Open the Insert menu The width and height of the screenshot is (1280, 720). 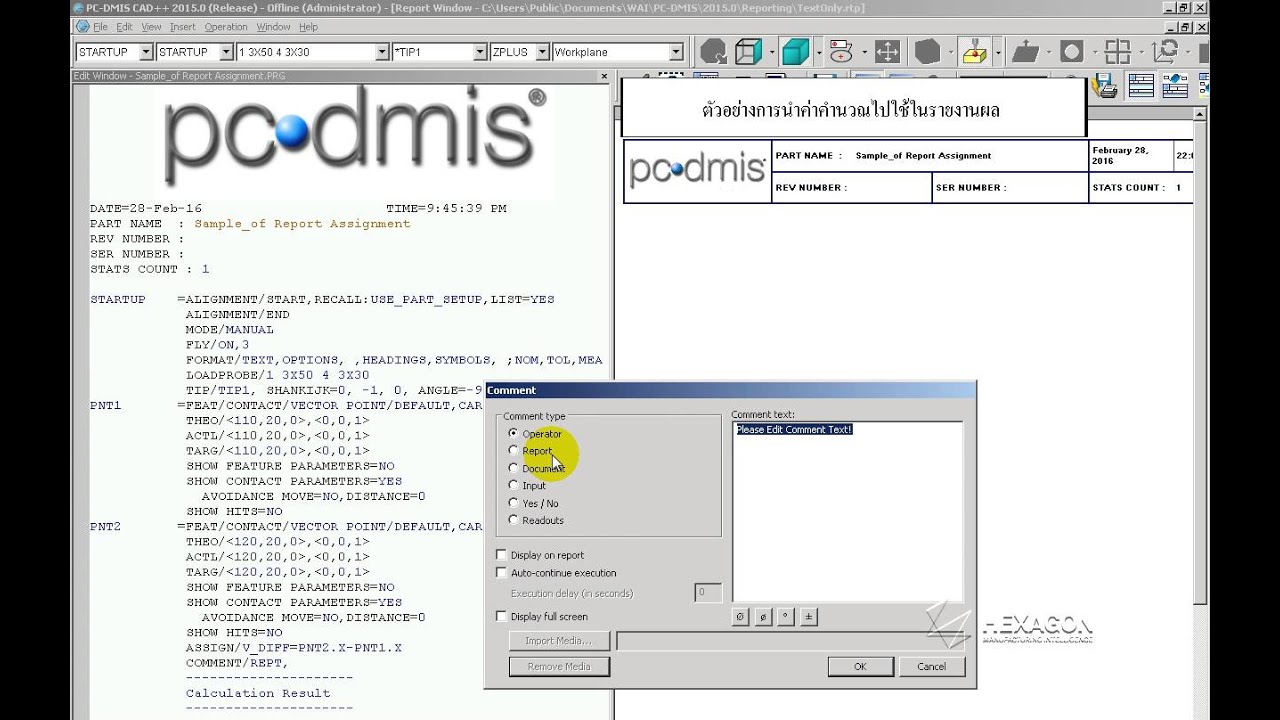pos(183,27)
